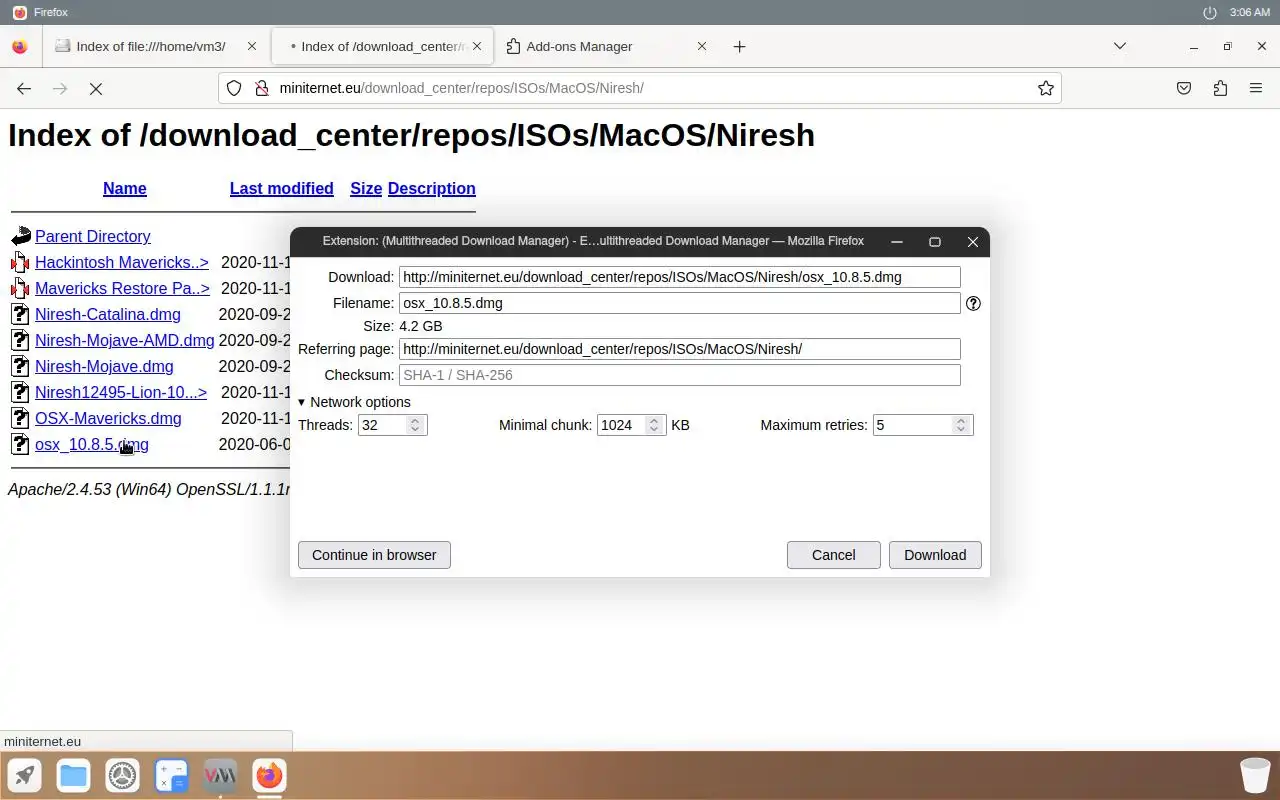The image size is (1280, 800).
Task: Click the Firefox label in top bar
Action: (x=51, y=12)
